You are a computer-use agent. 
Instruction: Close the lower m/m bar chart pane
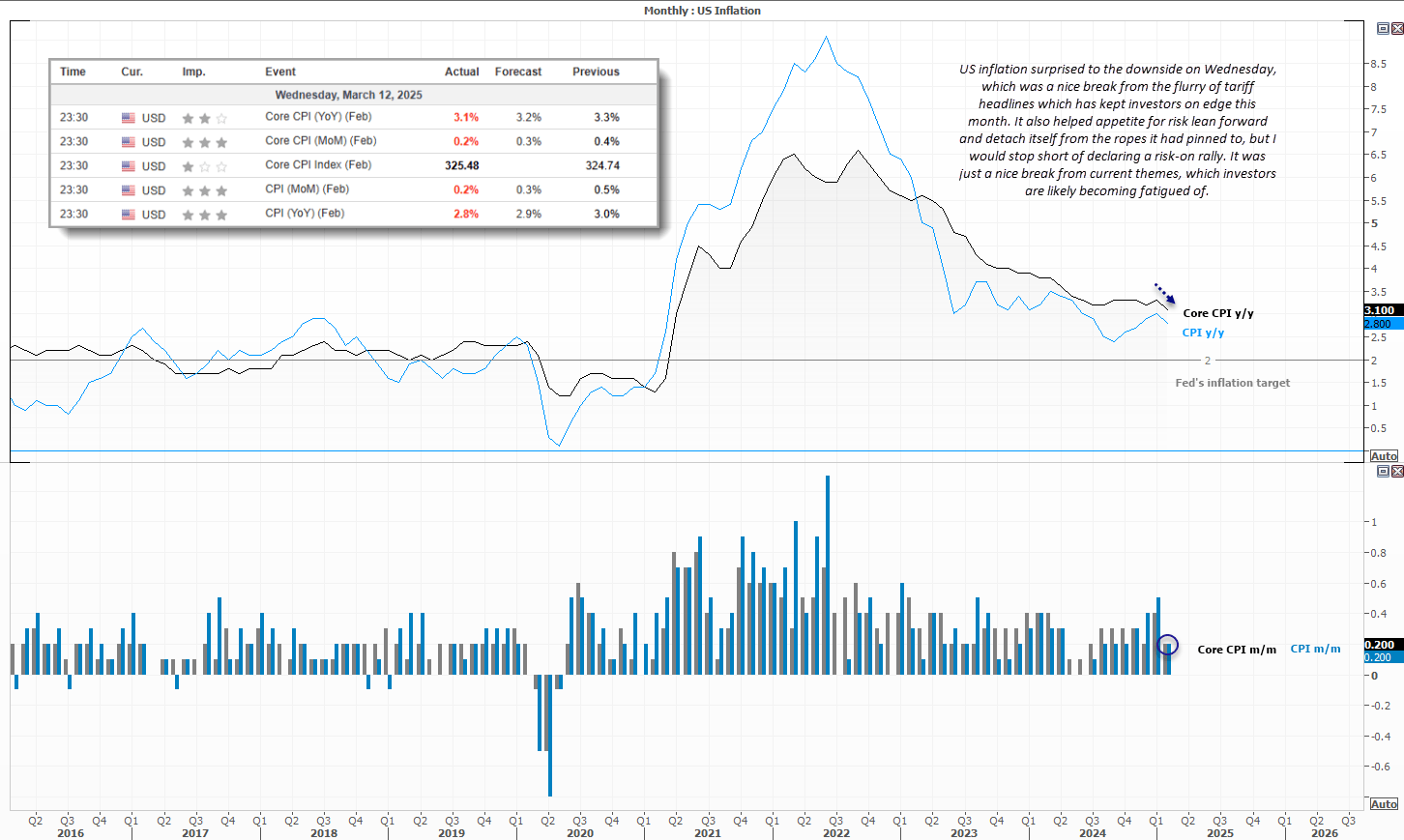click(x=1397, y=471)
